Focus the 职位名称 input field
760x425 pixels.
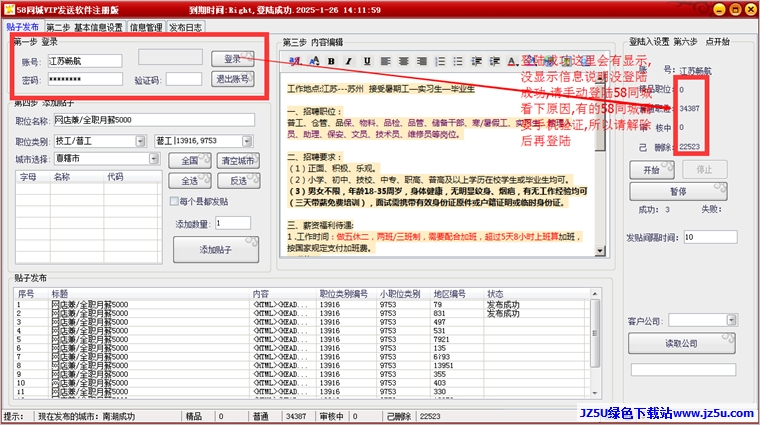point(154,120)
